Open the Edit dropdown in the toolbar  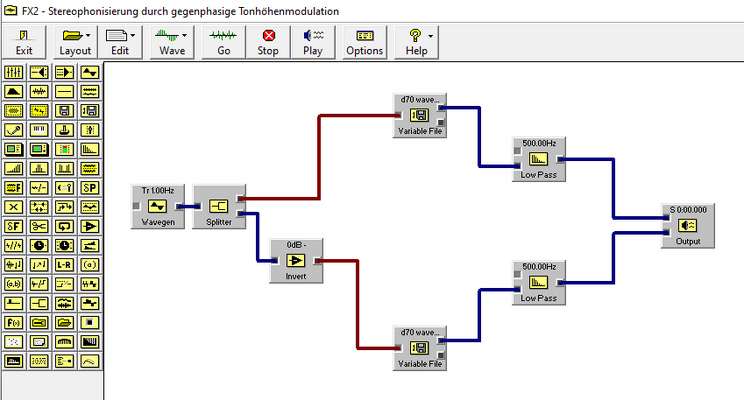(120, 42)
